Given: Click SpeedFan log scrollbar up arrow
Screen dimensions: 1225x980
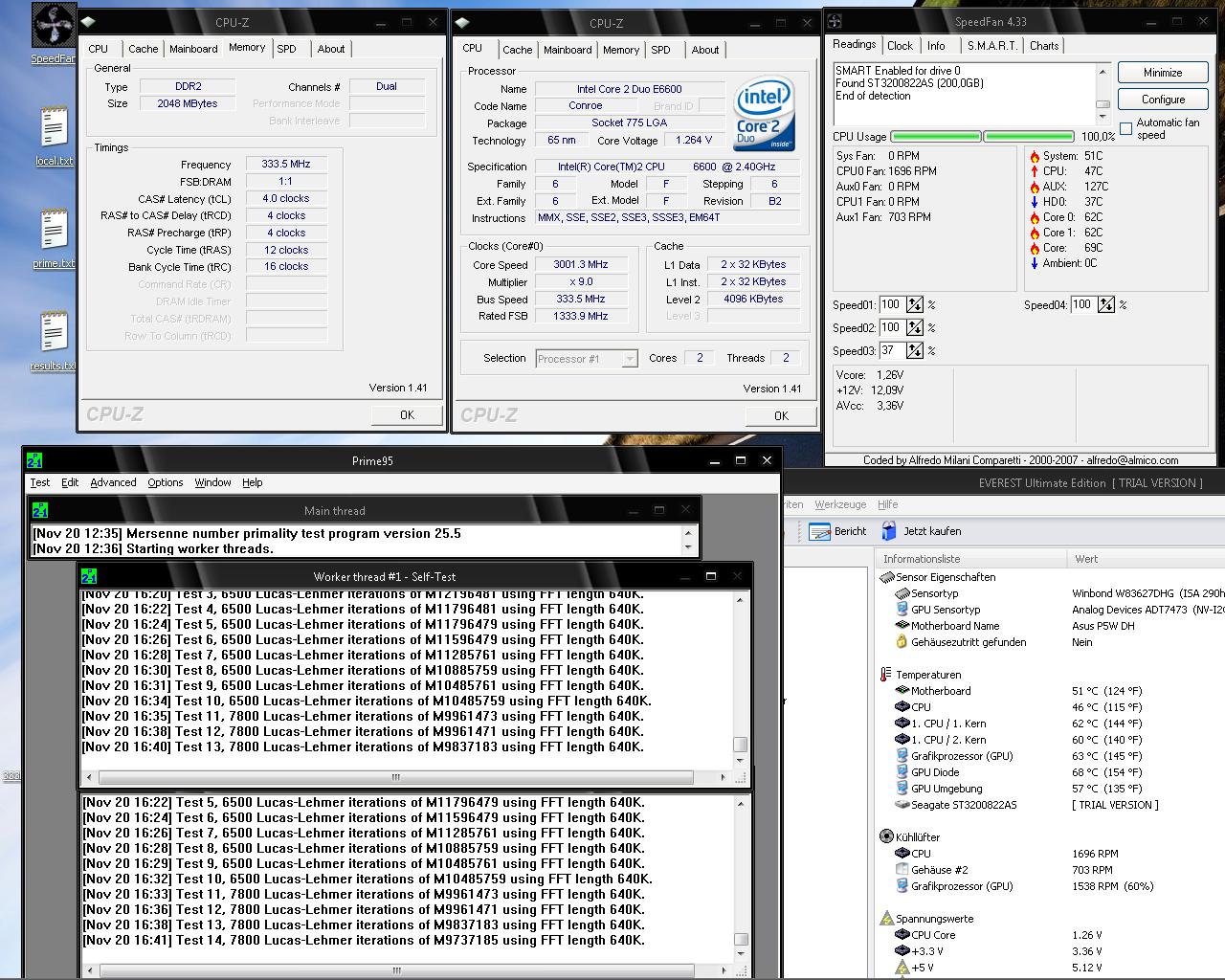Looking at the screenshot, I should click(x=1102, y=72).
